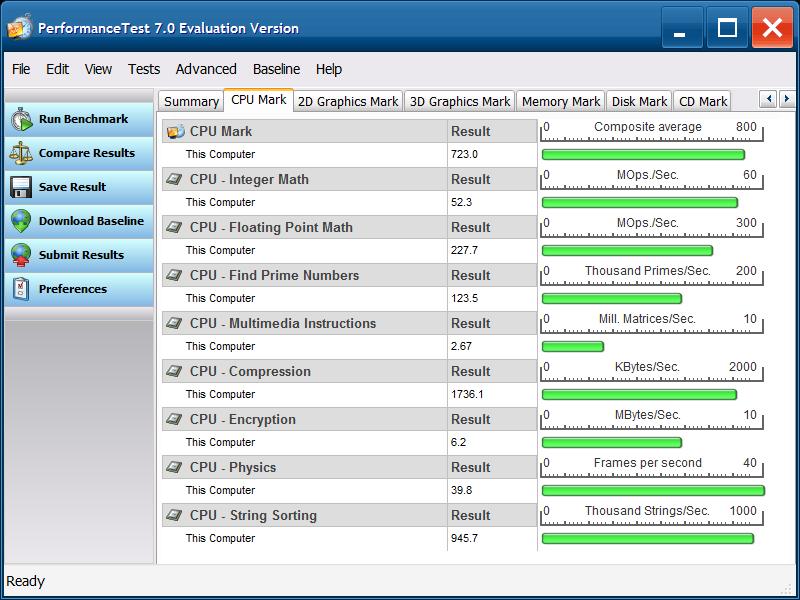Image resolution: width=800 pixels, height=600 pixels.
Task: Open the View menu
Action: point(98,69)
